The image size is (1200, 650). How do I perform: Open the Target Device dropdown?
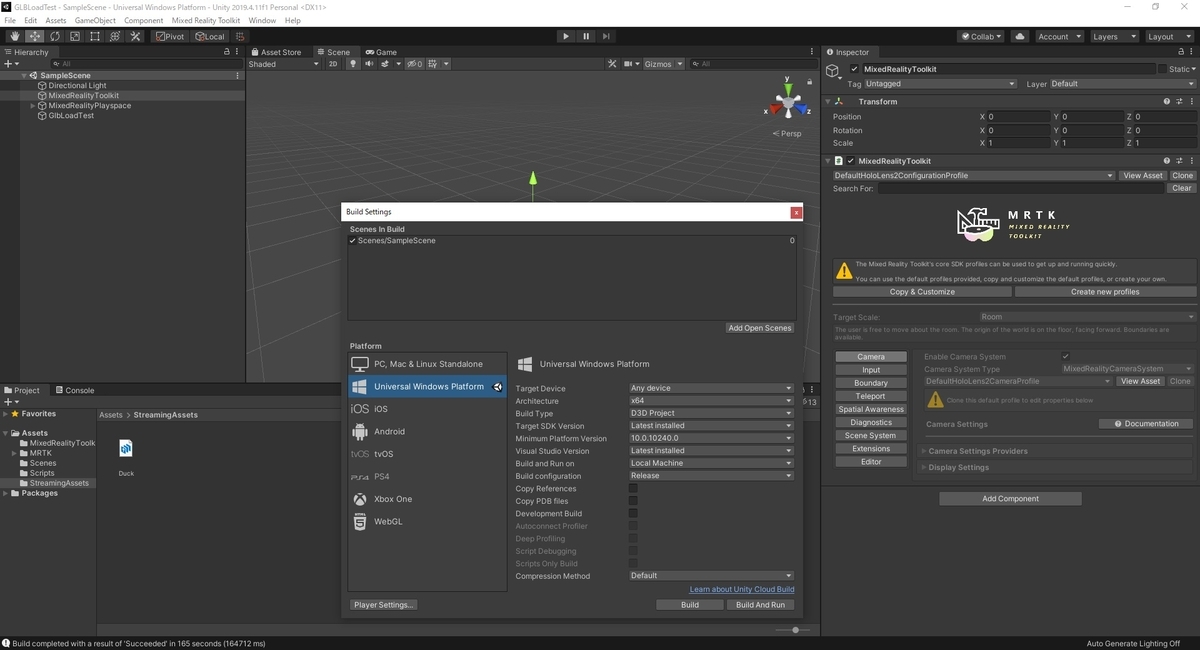coord(711,388)
